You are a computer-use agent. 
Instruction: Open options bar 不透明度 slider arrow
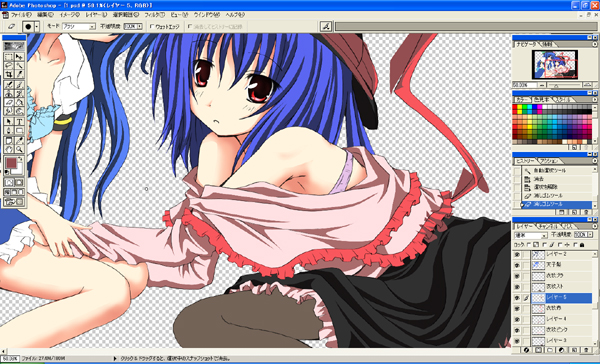tap(139, 27)
